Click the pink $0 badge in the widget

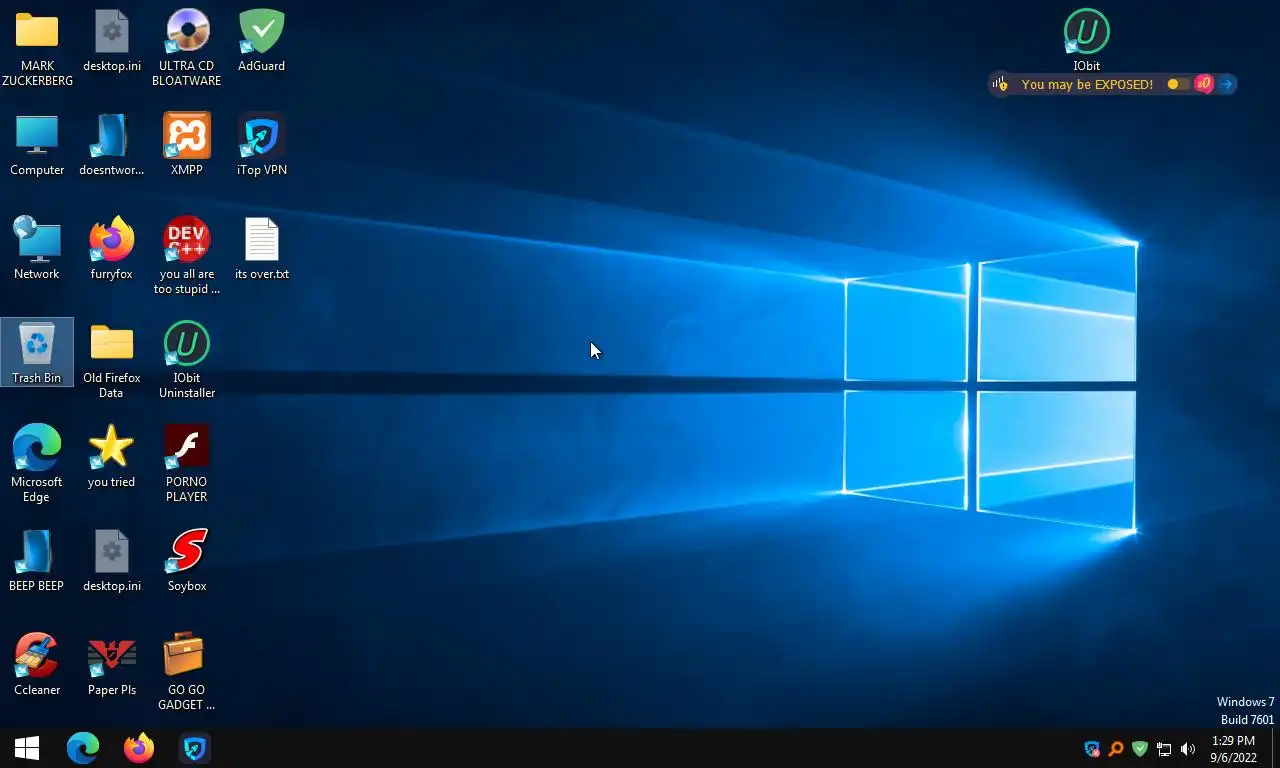point(1204,84)
